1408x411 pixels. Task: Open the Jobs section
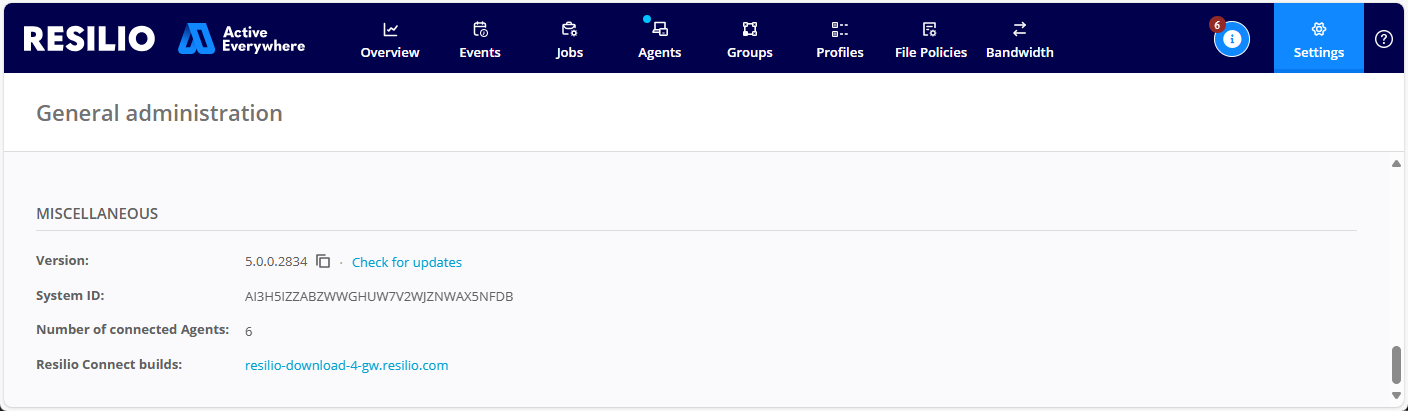tap(569, 40)
